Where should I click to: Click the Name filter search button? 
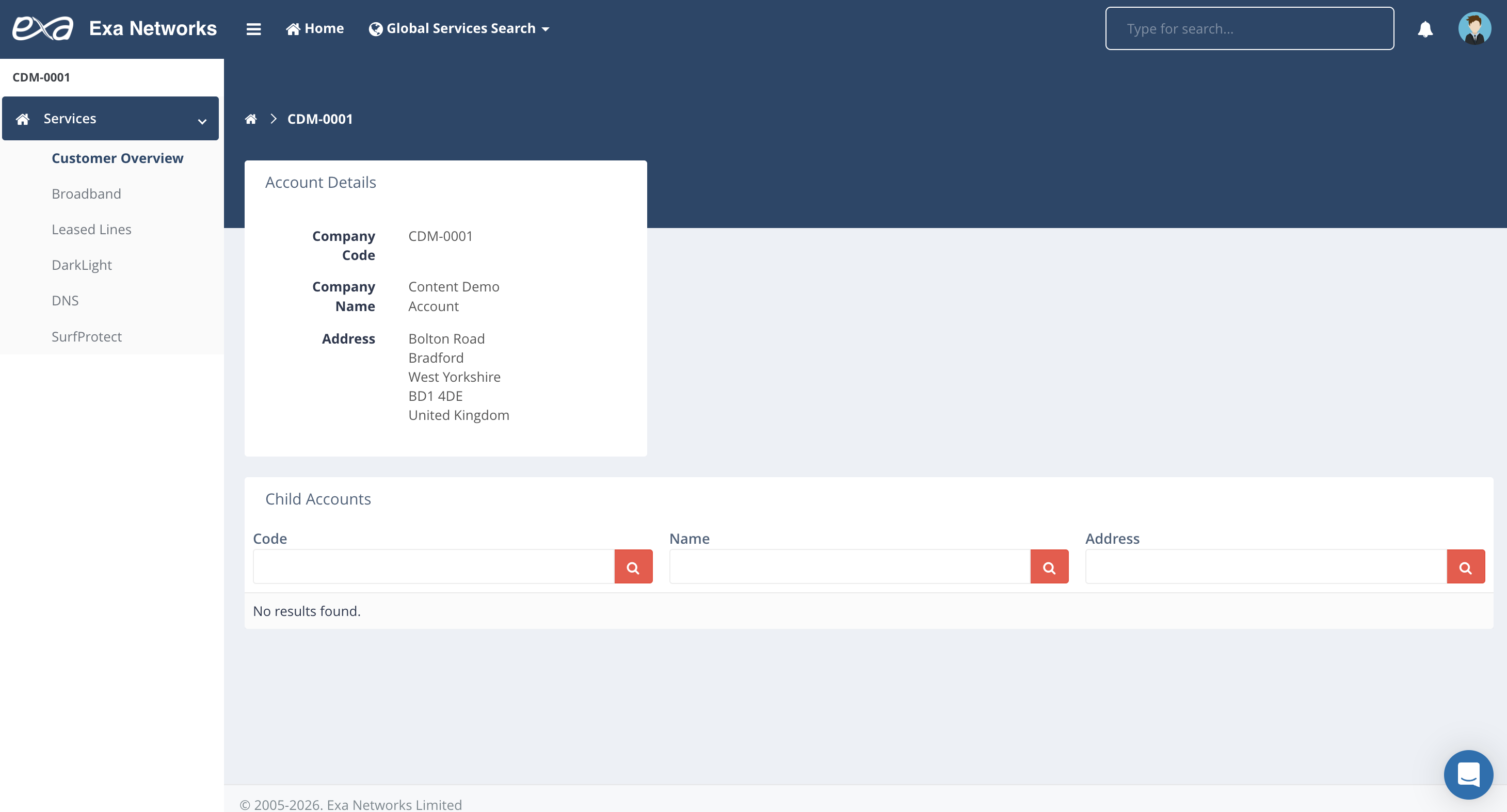1049,566
